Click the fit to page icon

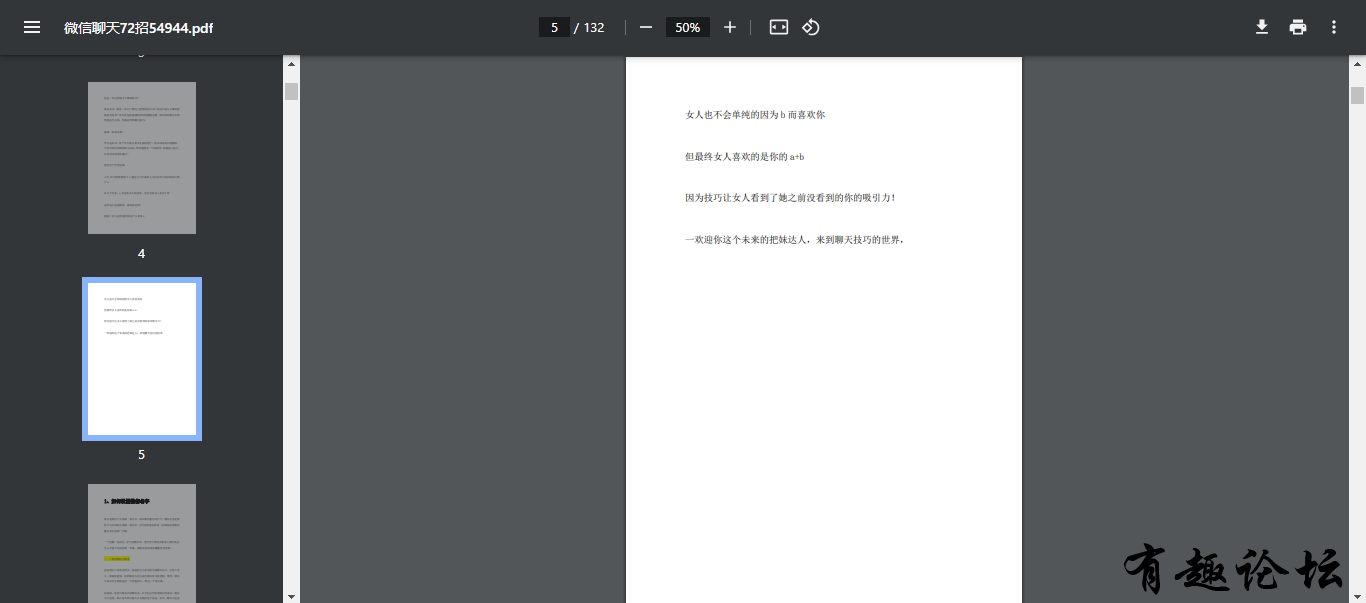(x=779, y=27)
